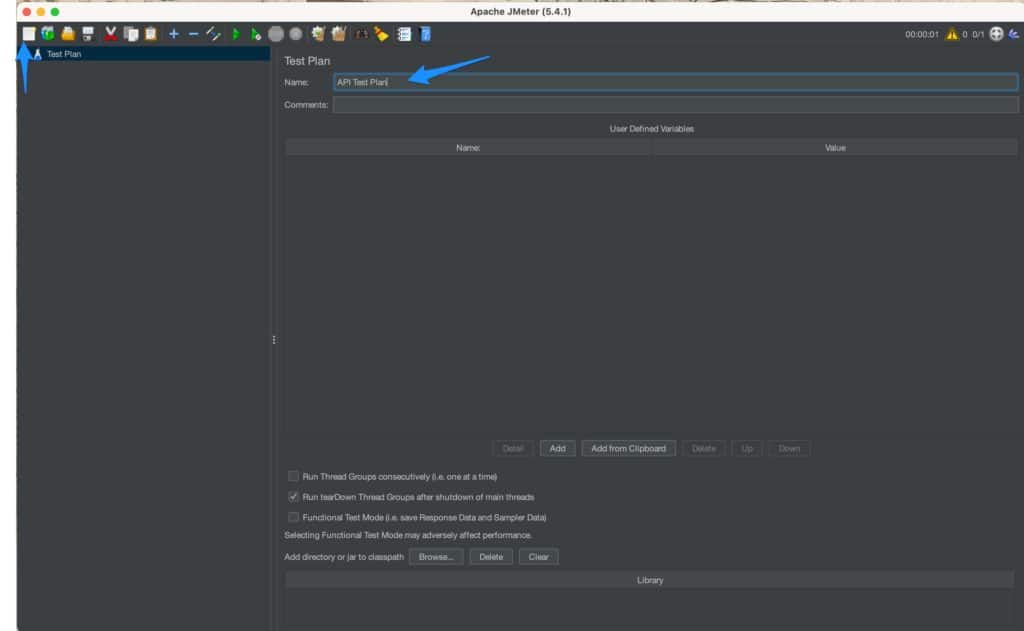This screenshot has width=1024, height=631.
Task: Click the Detail button
Action: point(513,449)
